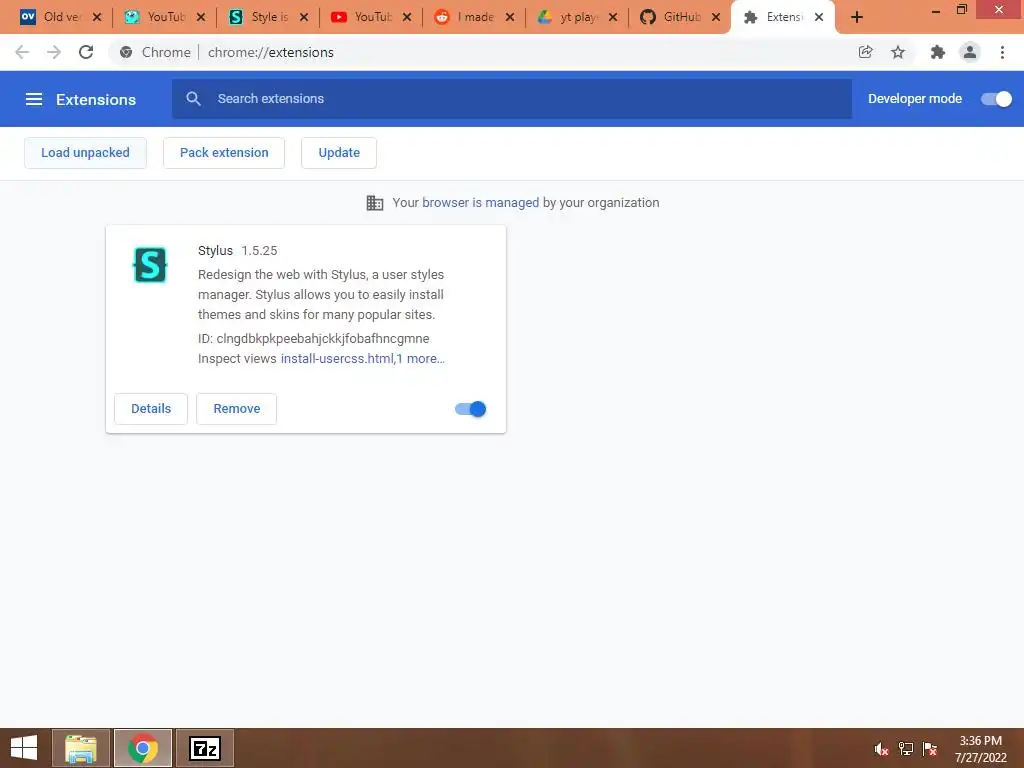
Task: Open Action Center flag icon
Action: coord(930,749)
